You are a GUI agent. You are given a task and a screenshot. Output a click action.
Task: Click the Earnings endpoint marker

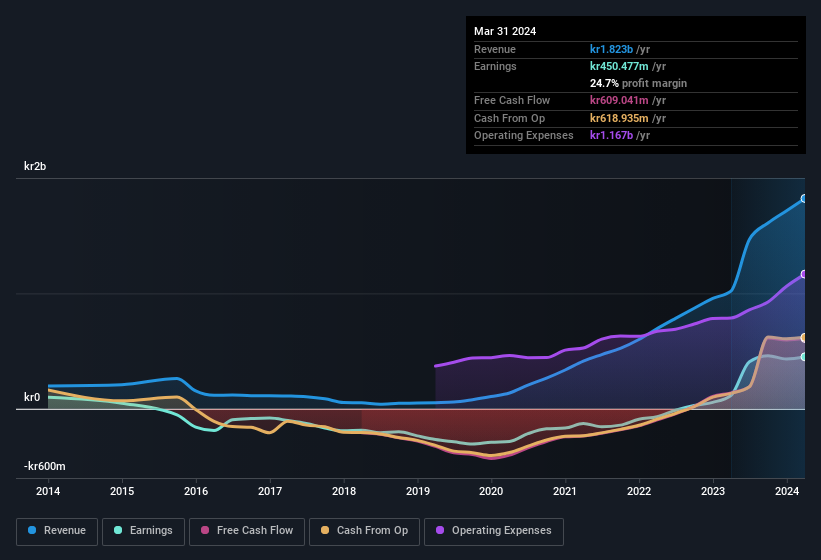804,356
